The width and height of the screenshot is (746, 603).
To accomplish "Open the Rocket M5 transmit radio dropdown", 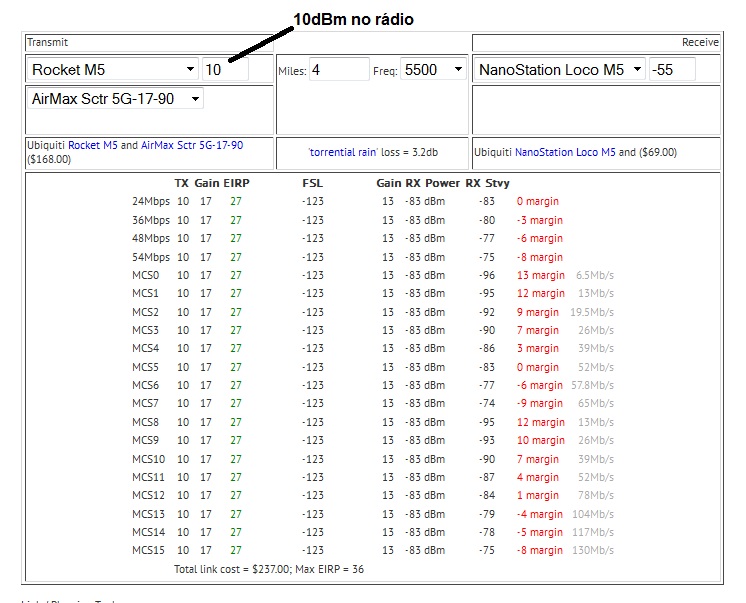I will coord(113,69).
